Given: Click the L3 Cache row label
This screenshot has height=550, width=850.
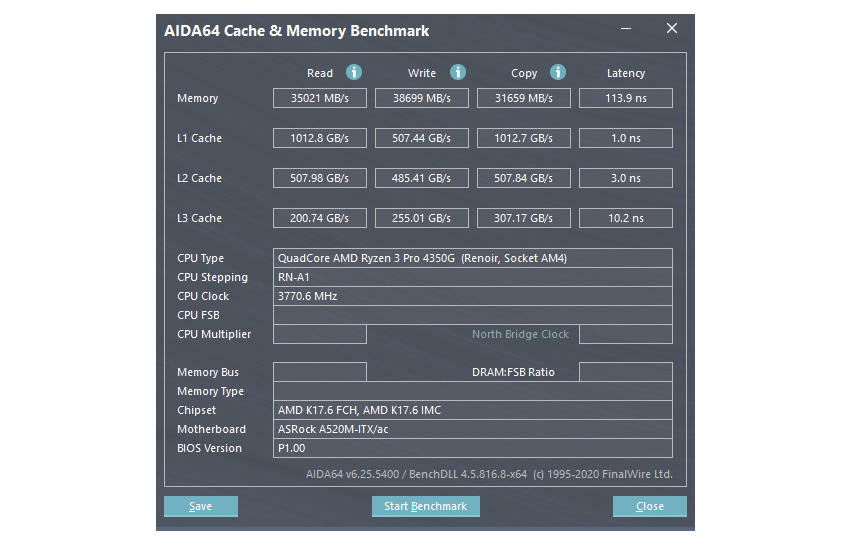Looking at the screenshot, I should (199, 218).
